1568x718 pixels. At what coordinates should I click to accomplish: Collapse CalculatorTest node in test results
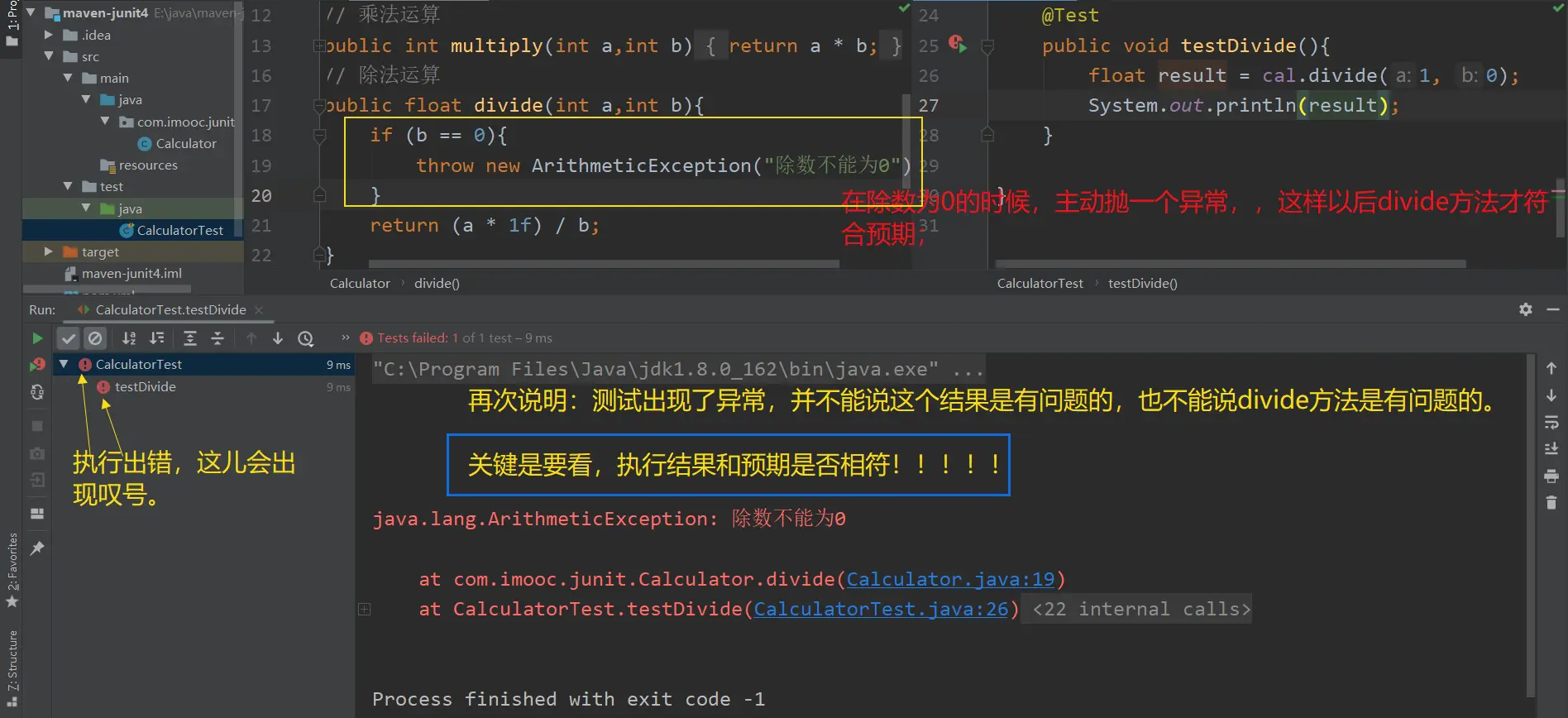(64, 364)
